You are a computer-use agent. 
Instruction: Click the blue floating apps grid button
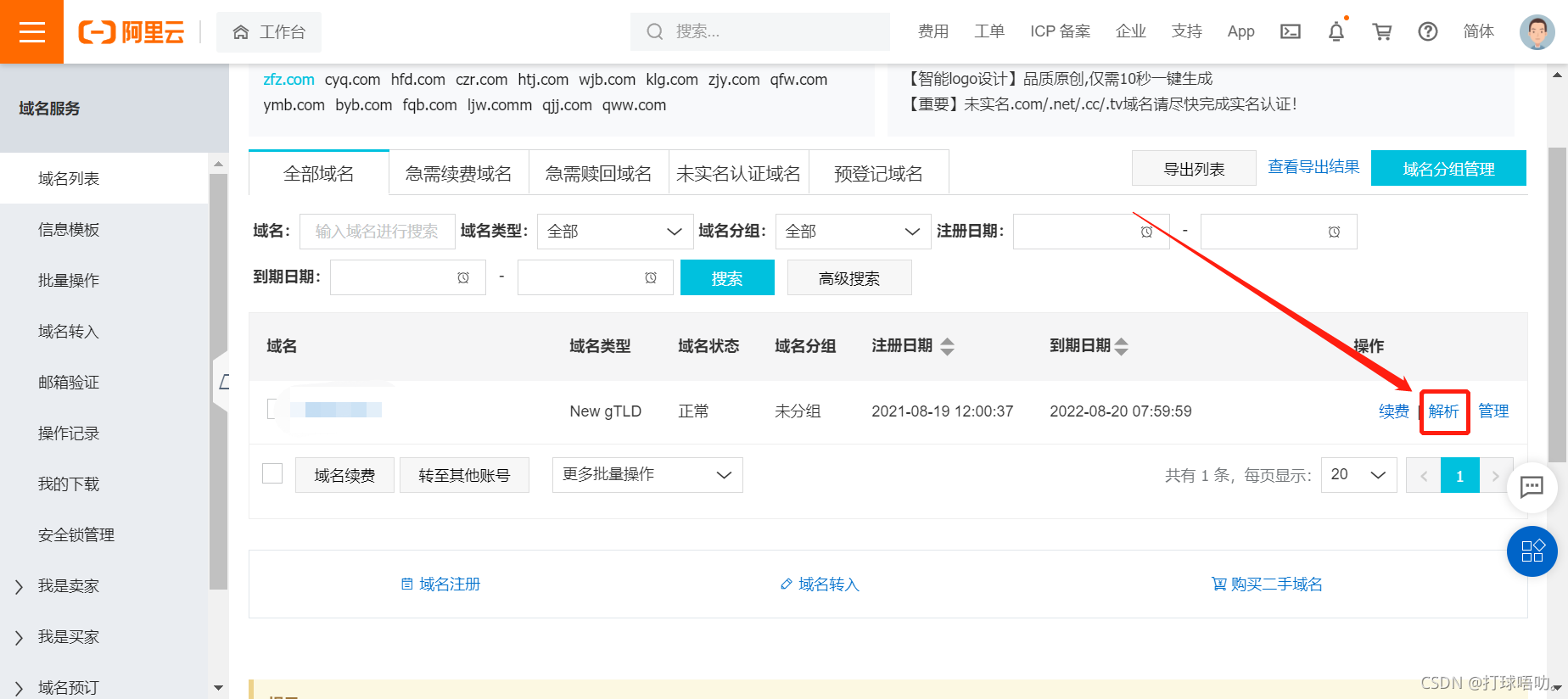click(x=1532, y=551)
